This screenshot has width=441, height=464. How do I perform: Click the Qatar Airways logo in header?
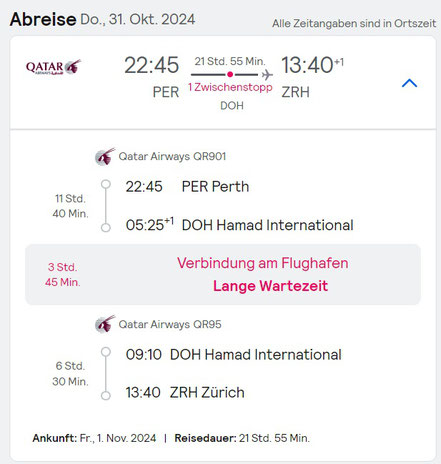(53, 67)
